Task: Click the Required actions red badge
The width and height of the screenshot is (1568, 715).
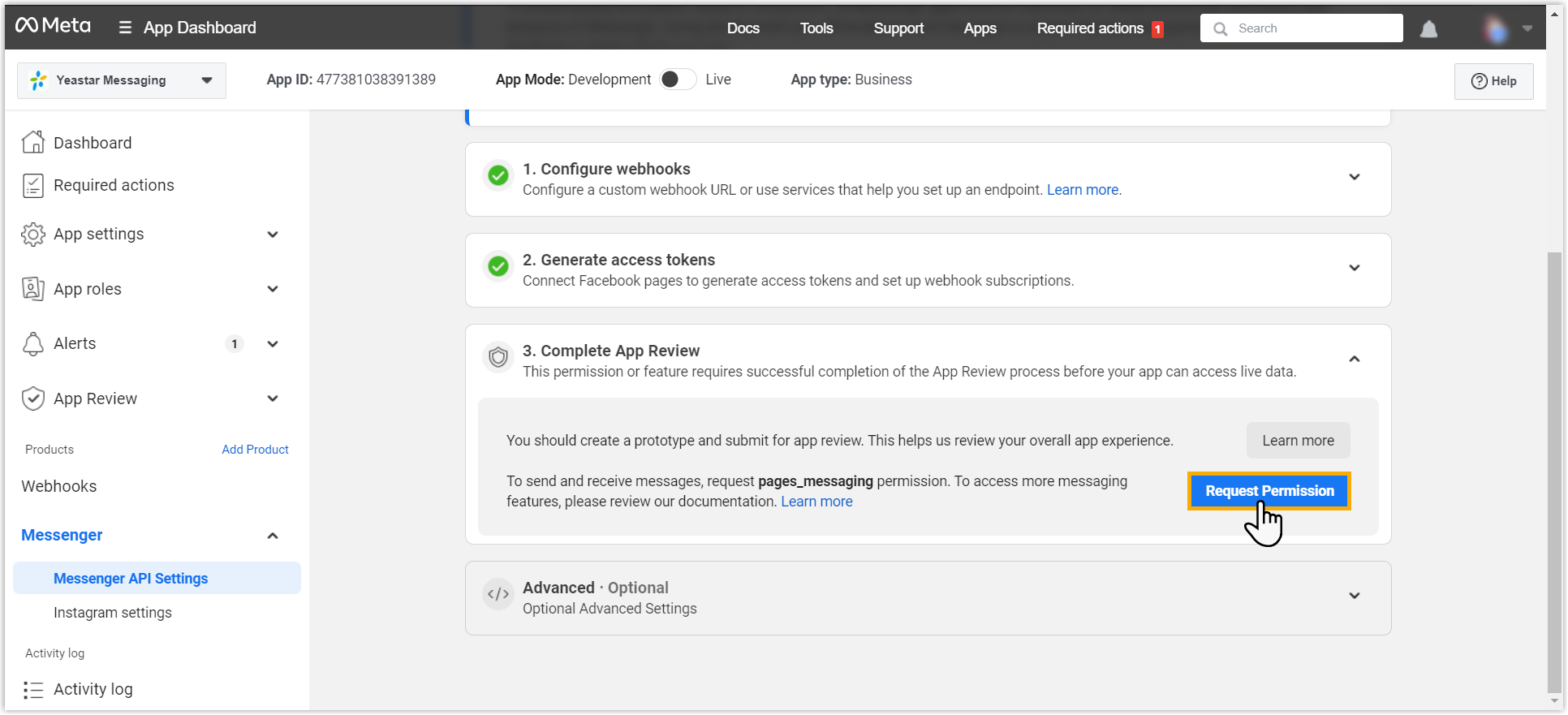Action: pyautogui.click(x=1157, y=29)
